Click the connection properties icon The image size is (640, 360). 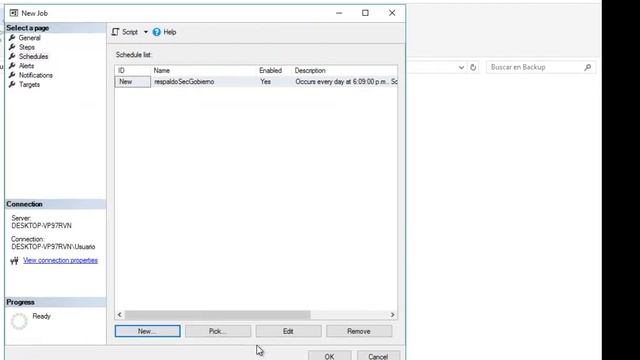(x=14, y=261)
